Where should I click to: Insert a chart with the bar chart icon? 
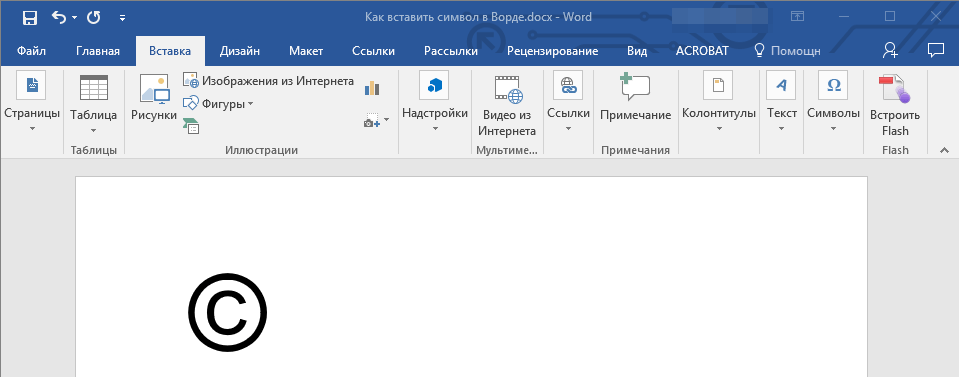click(372, 88)
